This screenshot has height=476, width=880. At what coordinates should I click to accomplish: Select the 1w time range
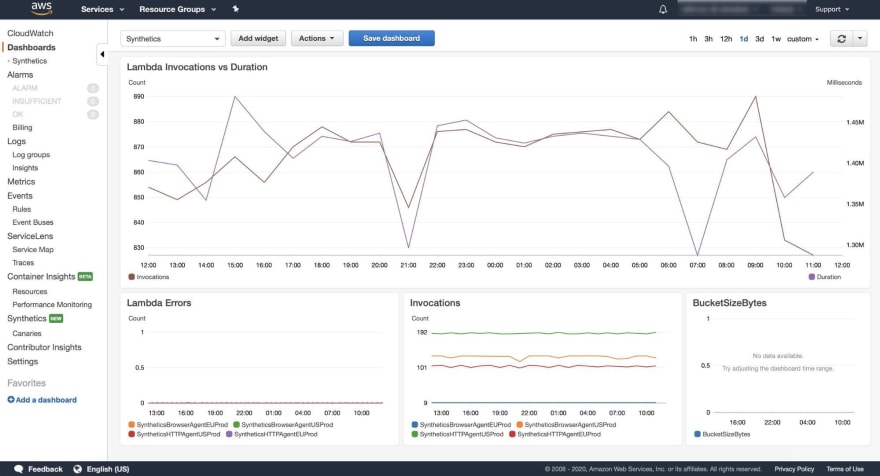pos(776,39)
